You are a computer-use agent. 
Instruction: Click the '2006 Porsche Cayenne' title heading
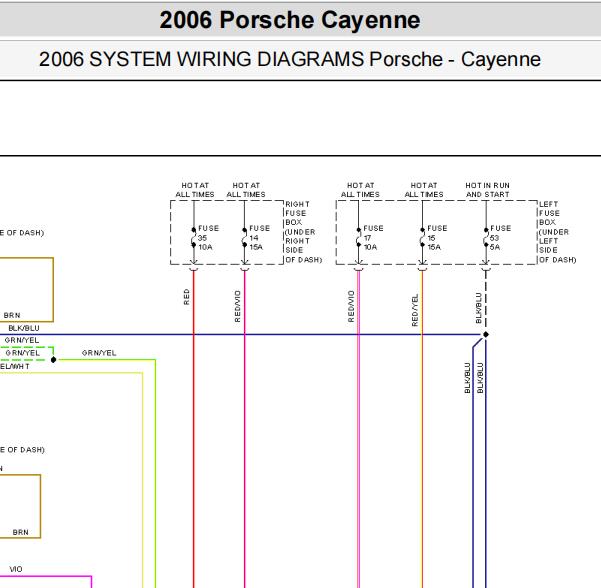pos(290,20)
